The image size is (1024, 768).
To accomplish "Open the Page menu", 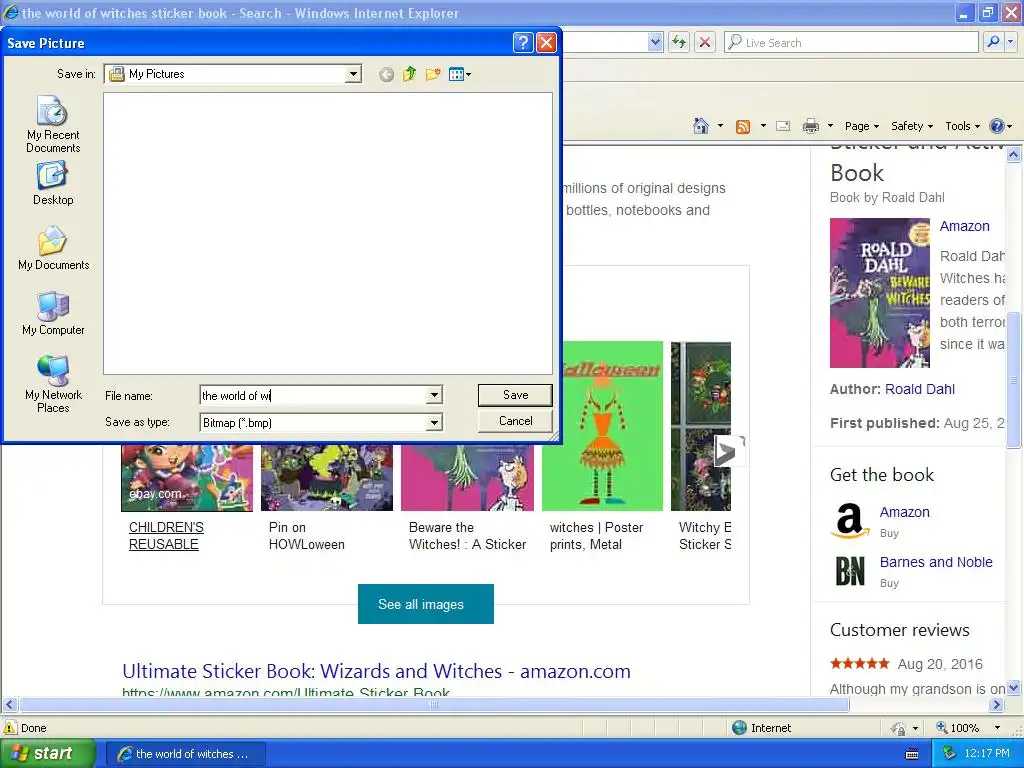I will [861, 126].
